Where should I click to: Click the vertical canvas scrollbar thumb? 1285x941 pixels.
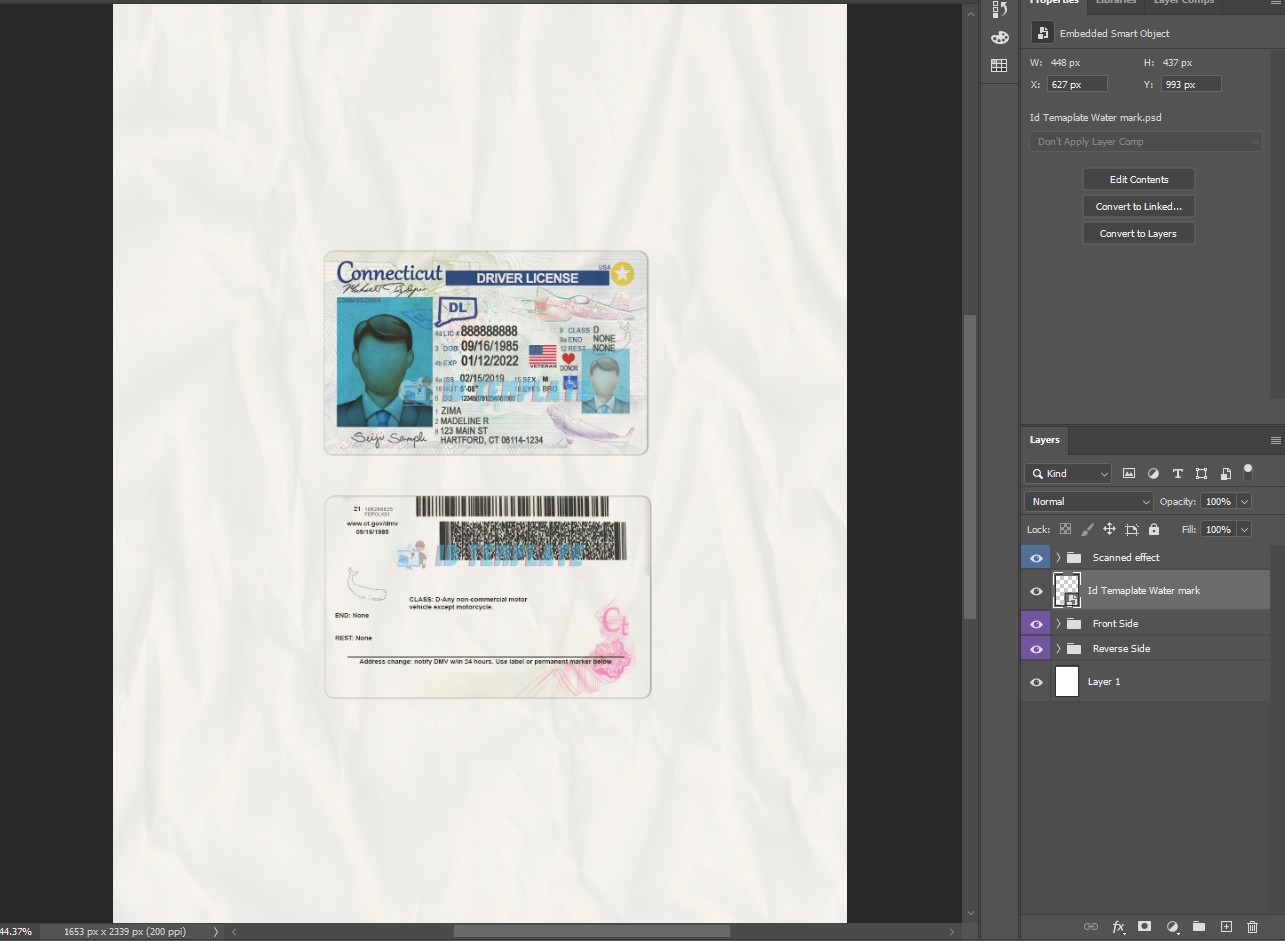(x=968, y=467)
